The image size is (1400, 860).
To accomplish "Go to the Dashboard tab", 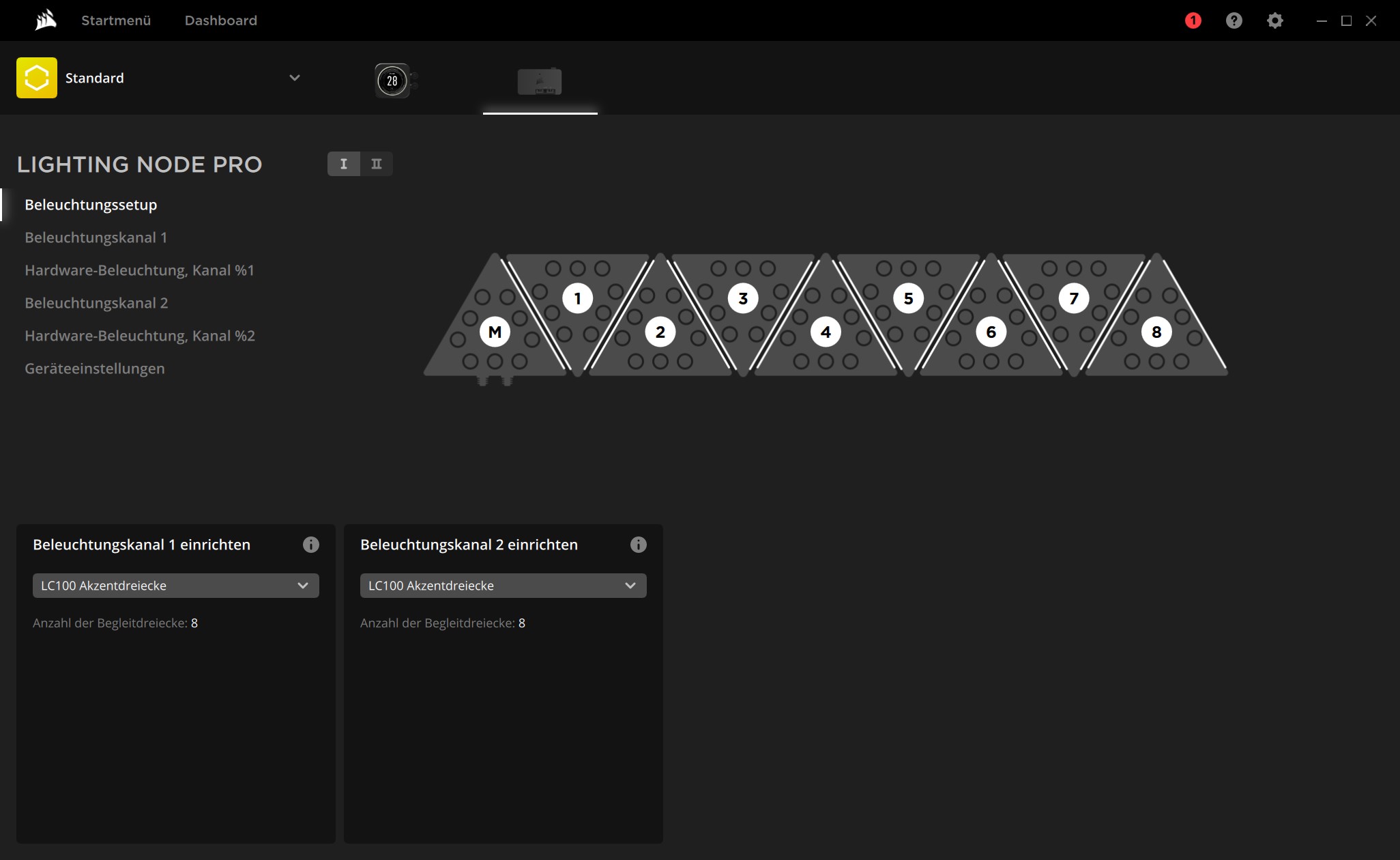I will [220, 20].
